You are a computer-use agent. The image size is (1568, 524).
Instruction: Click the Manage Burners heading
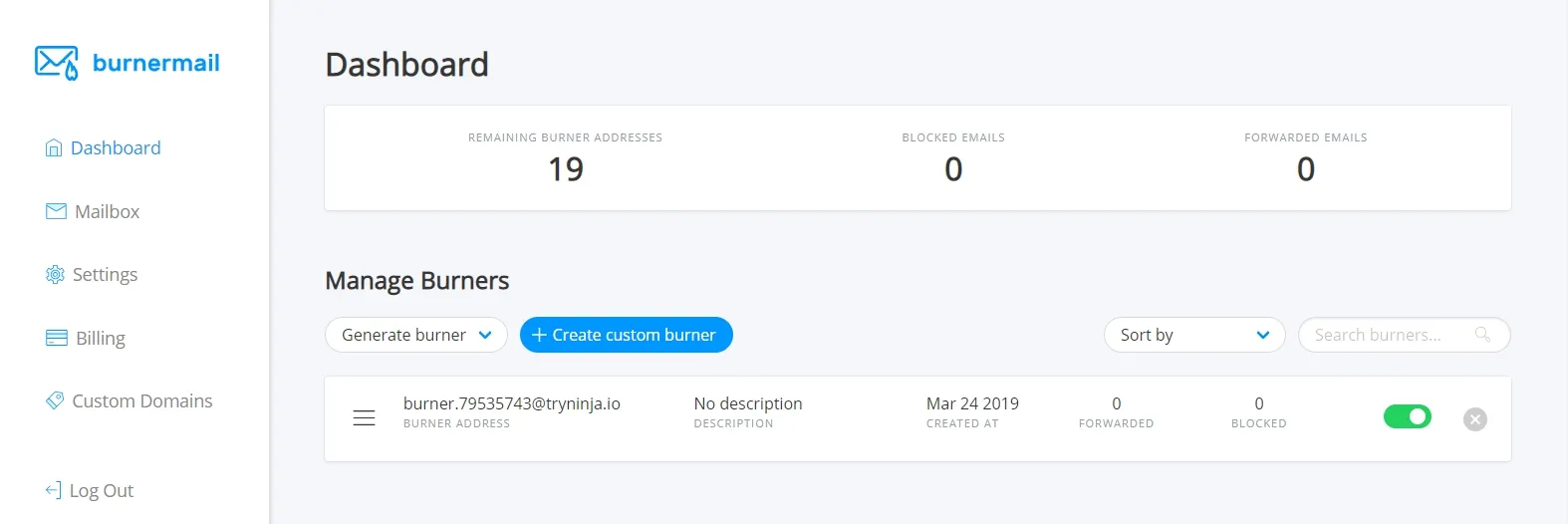(x=417, y=281)
